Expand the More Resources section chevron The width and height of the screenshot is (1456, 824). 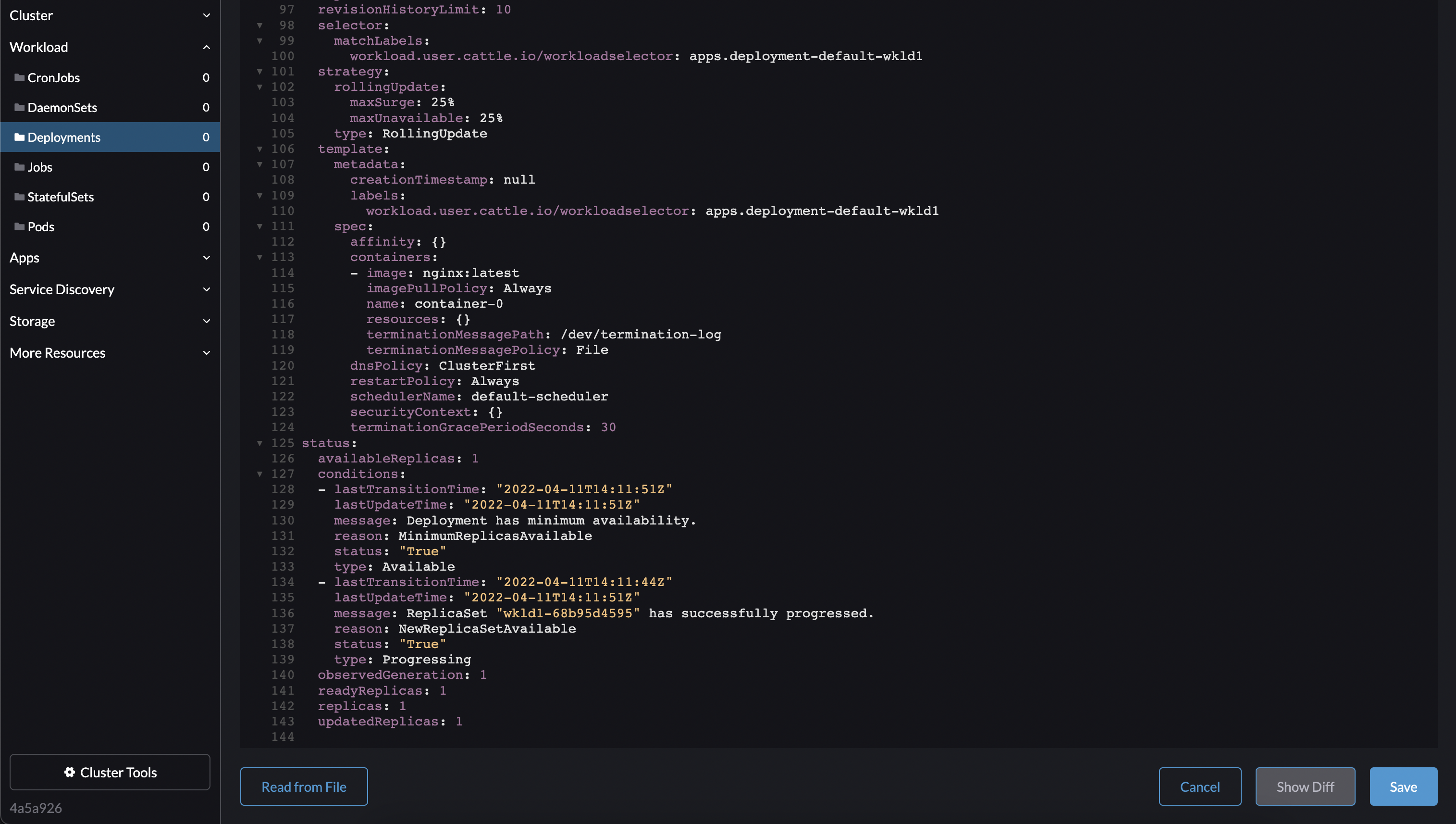[207, 352]
